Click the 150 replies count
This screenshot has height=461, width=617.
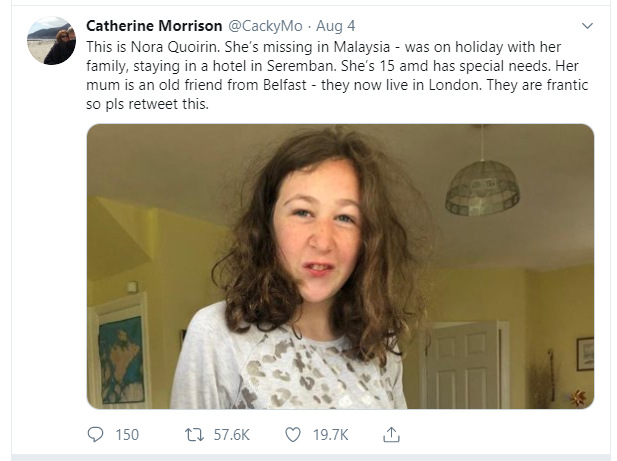(127, 434)
